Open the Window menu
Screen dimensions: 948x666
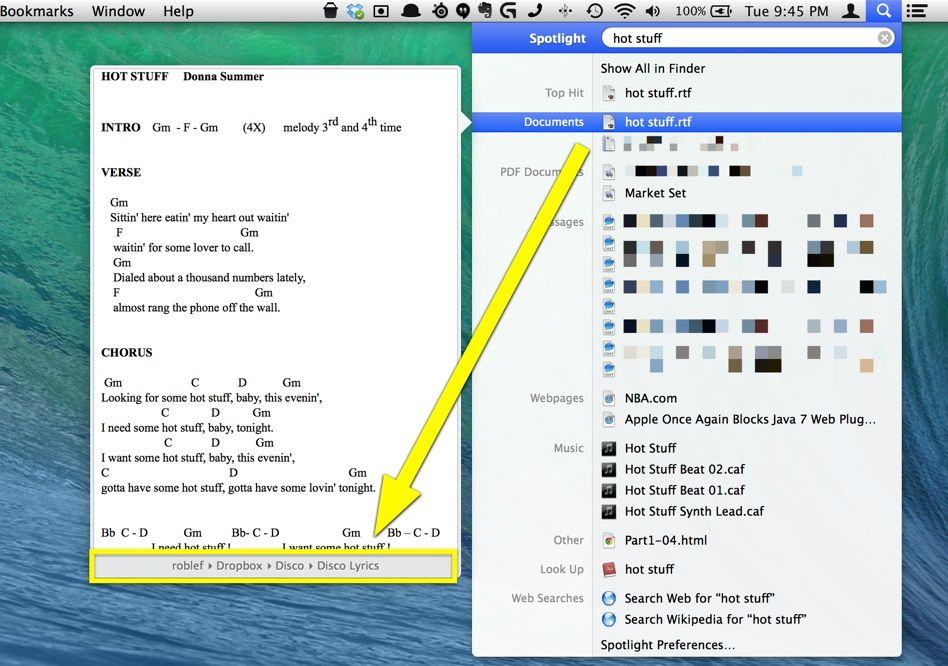[118, 11]
